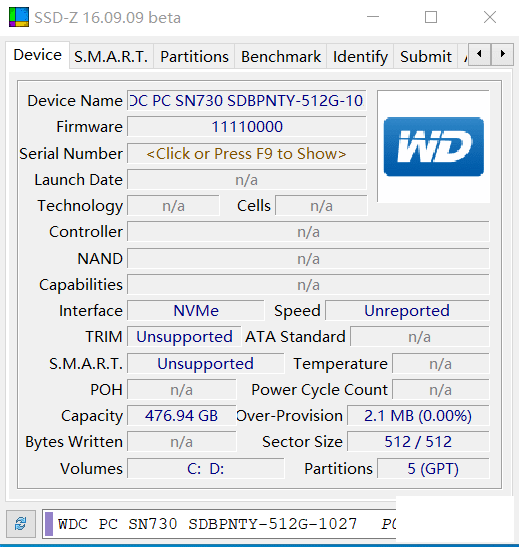Open the Identify tab
The width and height of the screenshot is (519, 547).
click(x=360, y=57)
